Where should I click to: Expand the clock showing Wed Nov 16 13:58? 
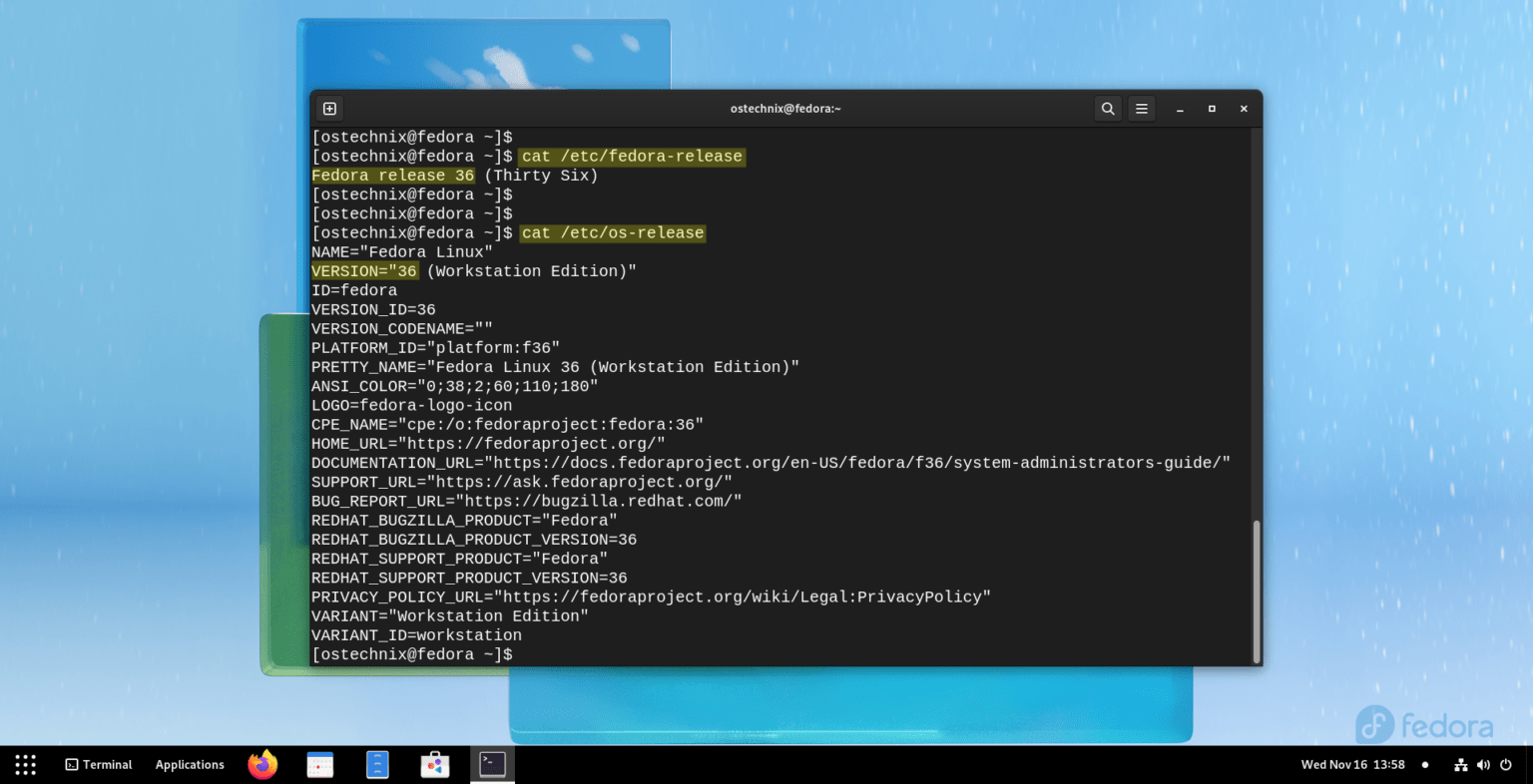tap(1352, 764)
